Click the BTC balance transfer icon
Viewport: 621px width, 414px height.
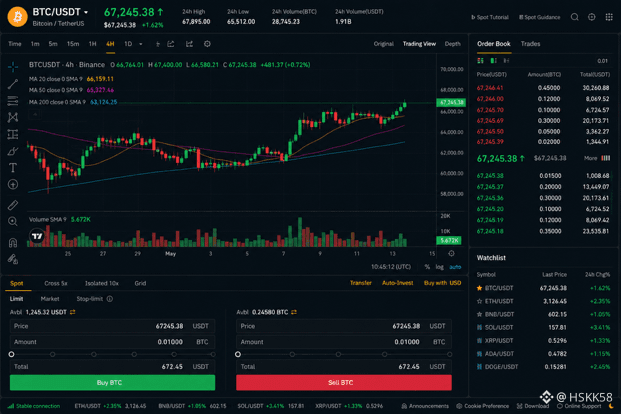tap(294, 312)
